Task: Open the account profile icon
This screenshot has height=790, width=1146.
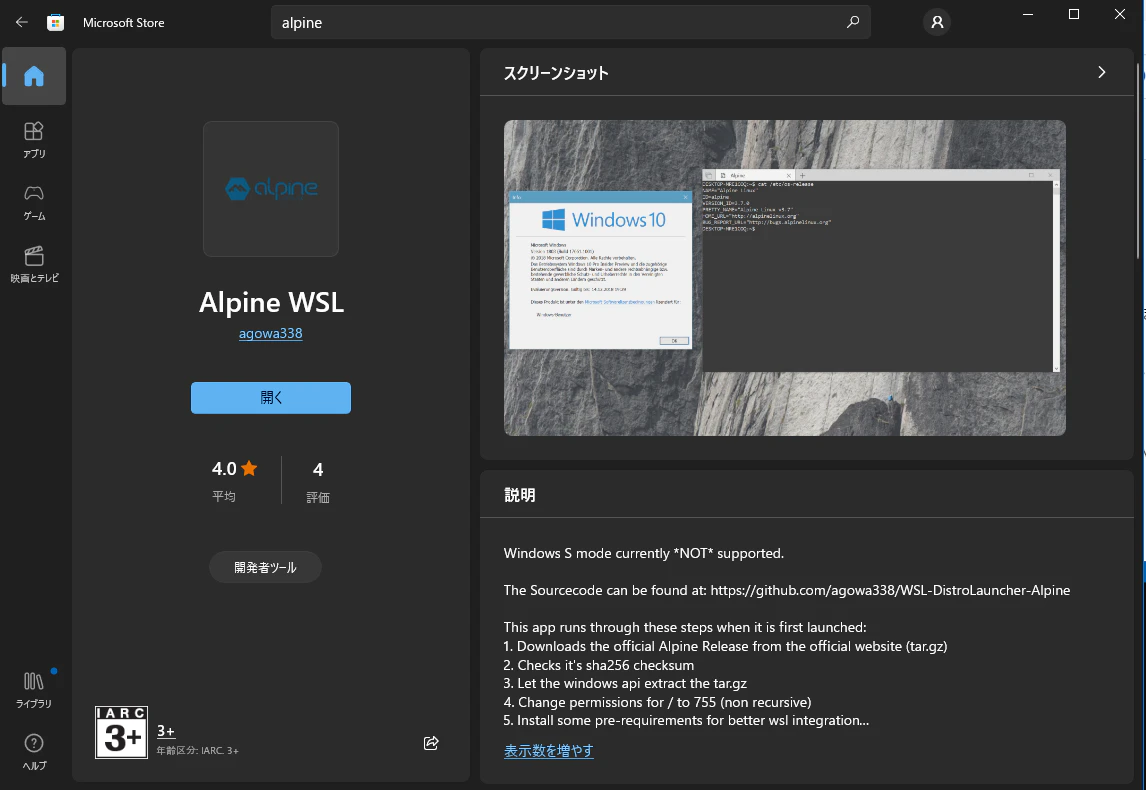Action: pos(936,22)
